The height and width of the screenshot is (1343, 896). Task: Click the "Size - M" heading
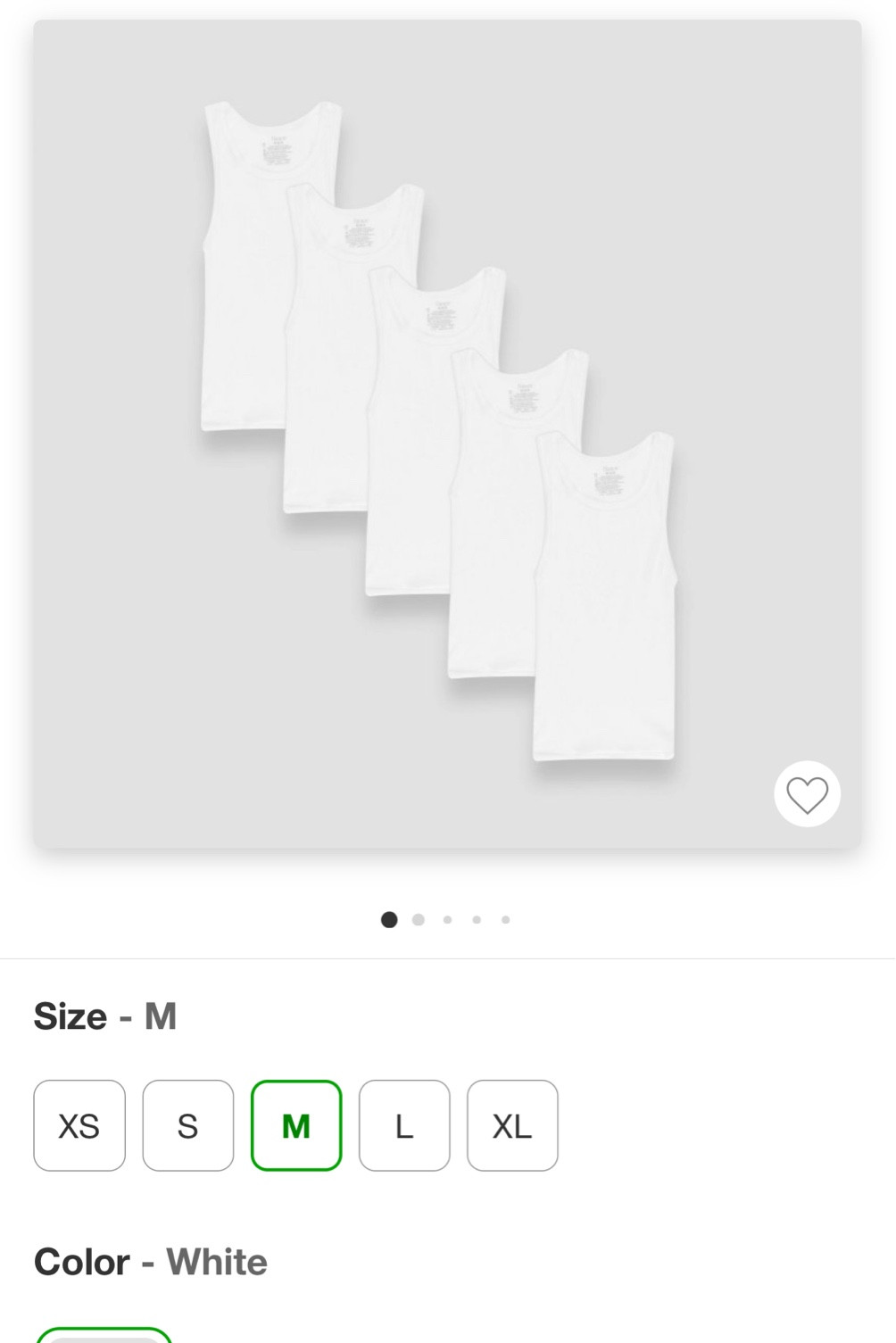(105, 1016)
